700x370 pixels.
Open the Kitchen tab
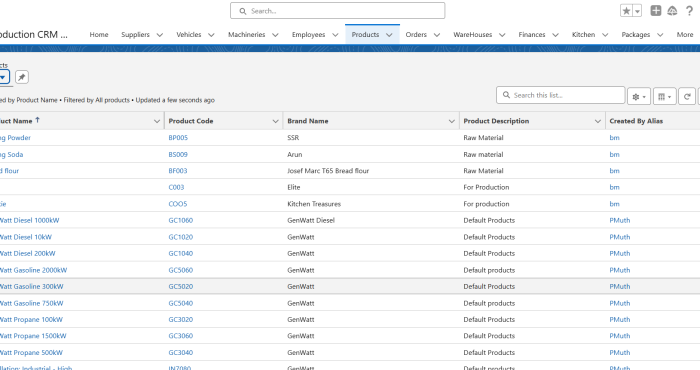(x=583, y=34)
